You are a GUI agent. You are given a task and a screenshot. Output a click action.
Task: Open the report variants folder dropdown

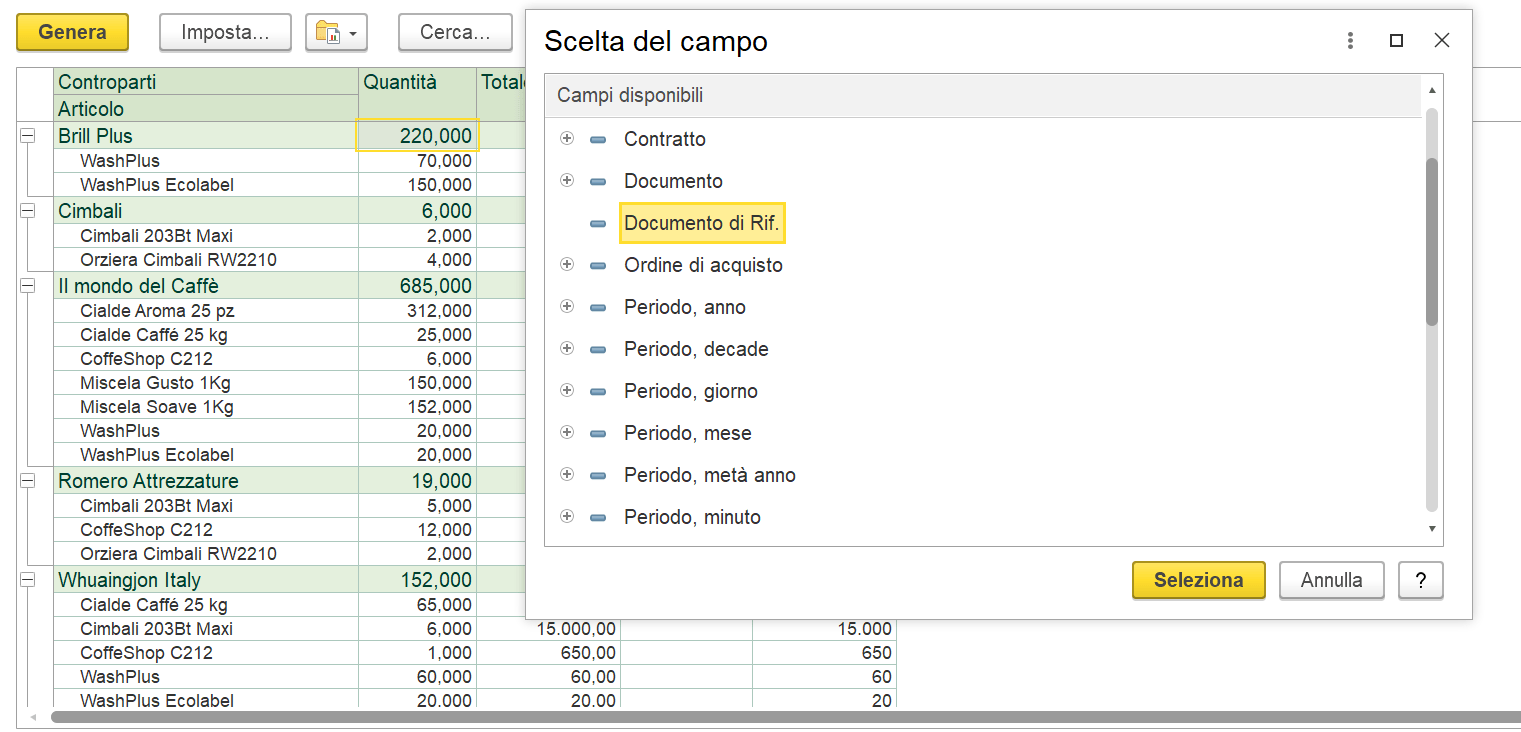336,32
